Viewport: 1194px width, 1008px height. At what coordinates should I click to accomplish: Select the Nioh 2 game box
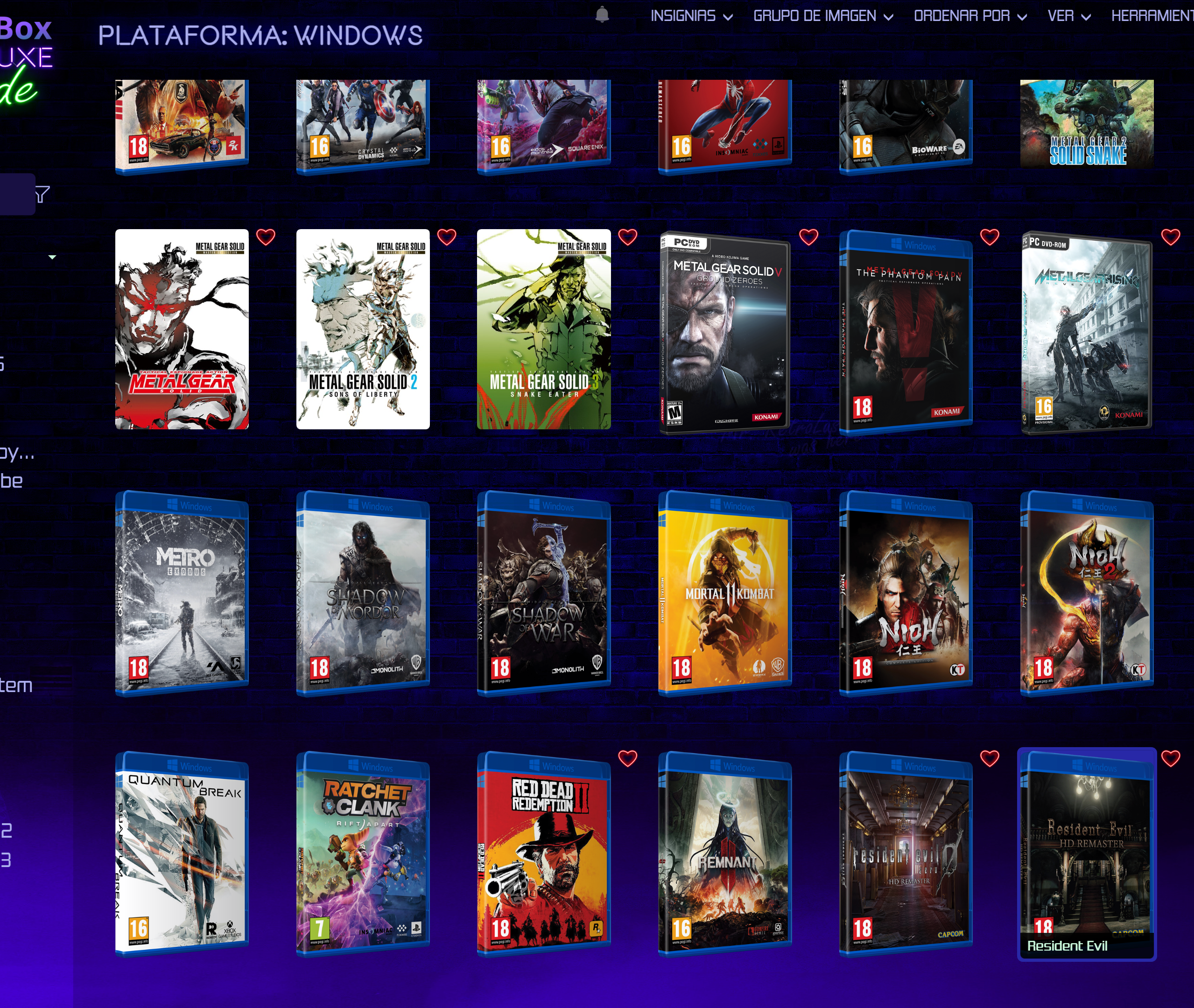[1087, 594]
